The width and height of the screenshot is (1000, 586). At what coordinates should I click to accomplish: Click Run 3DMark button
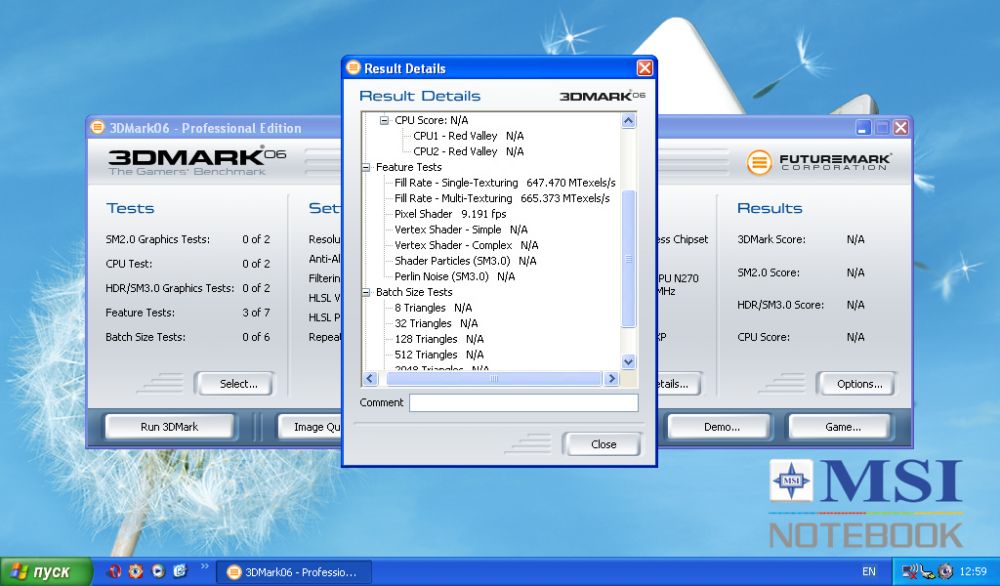click(169, 427)
